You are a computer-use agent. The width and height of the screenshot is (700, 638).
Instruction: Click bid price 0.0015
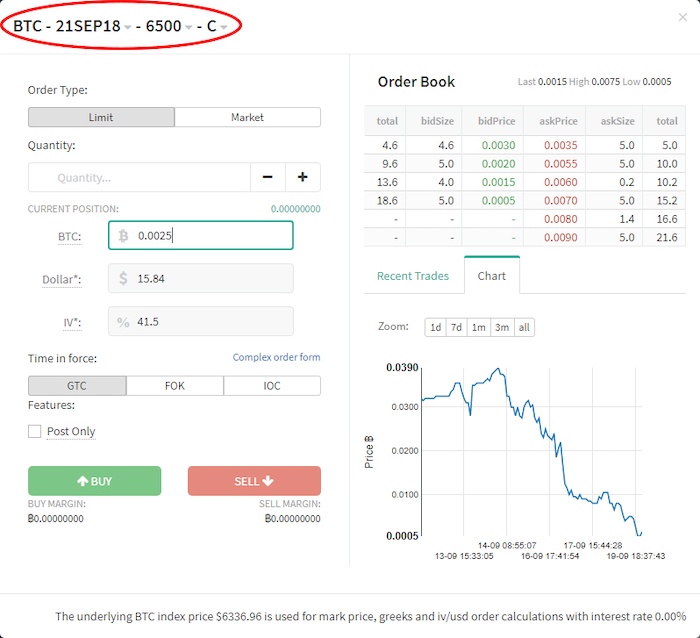point(498,182)
